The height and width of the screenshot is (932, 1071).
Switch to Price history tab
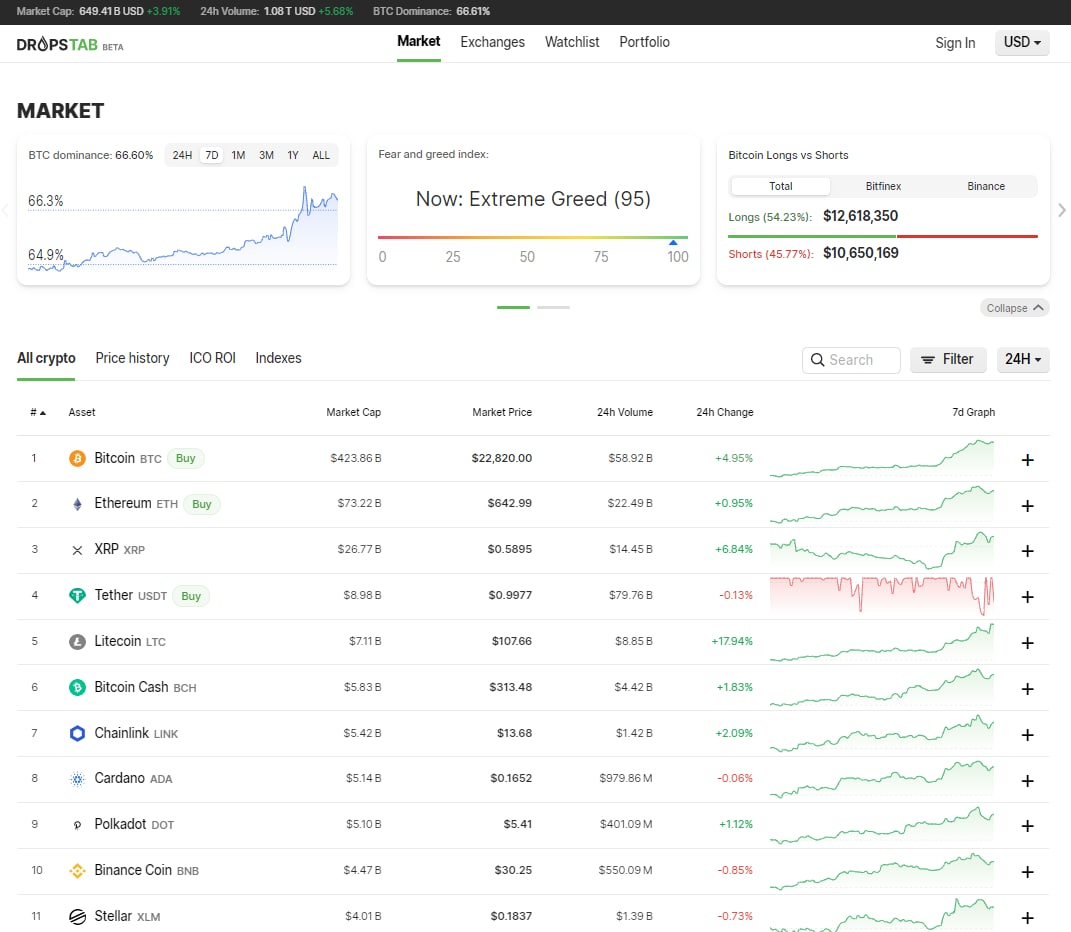tap(133, 358)
